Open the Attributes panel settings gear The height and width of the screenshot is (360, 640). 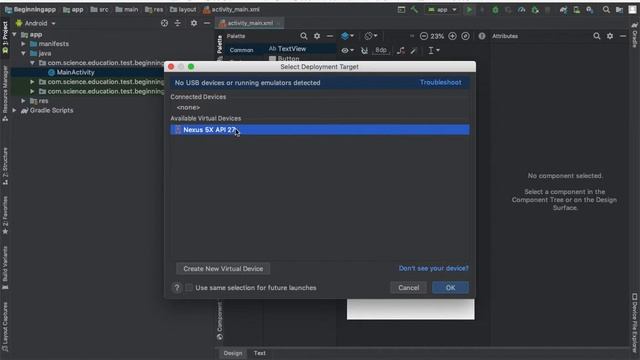(x=610, y=36)
